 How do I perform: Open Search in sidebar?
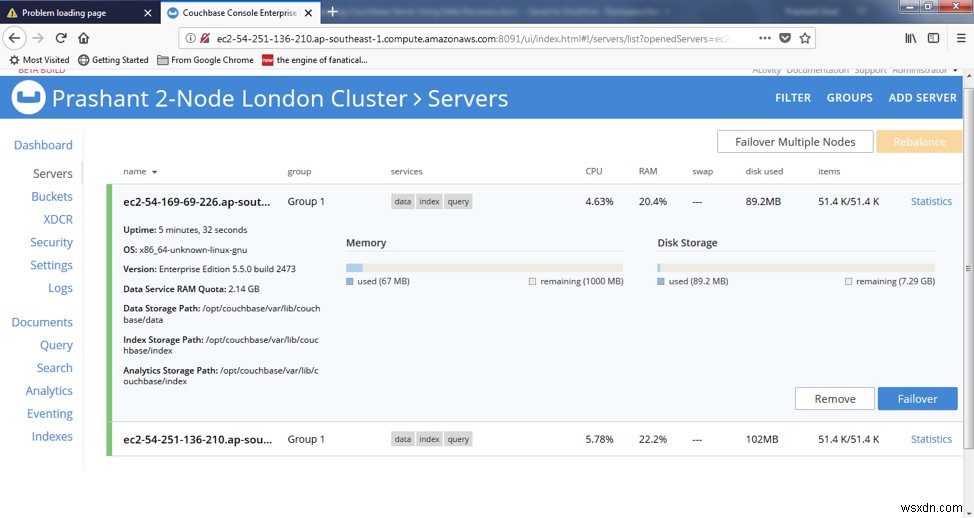point(55,368)
